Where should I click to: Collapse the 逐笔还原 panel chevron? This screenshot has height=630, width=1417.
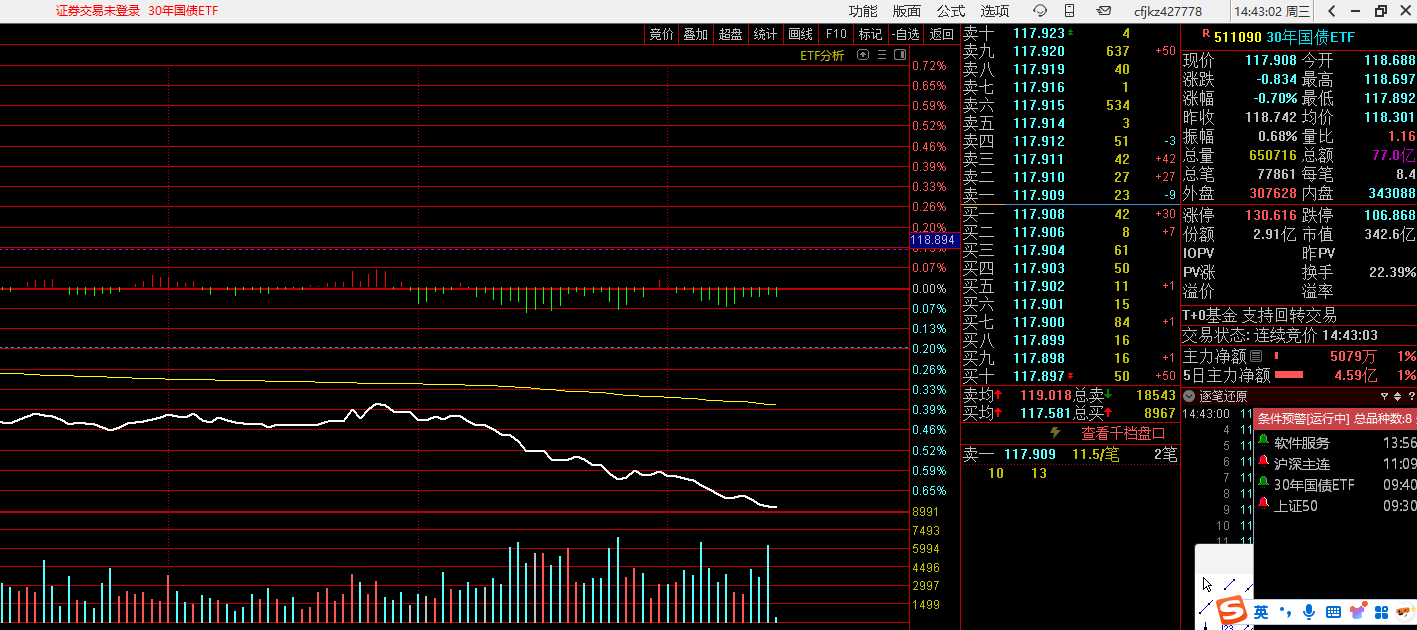pyautogui.click(x=1190, y=396)
